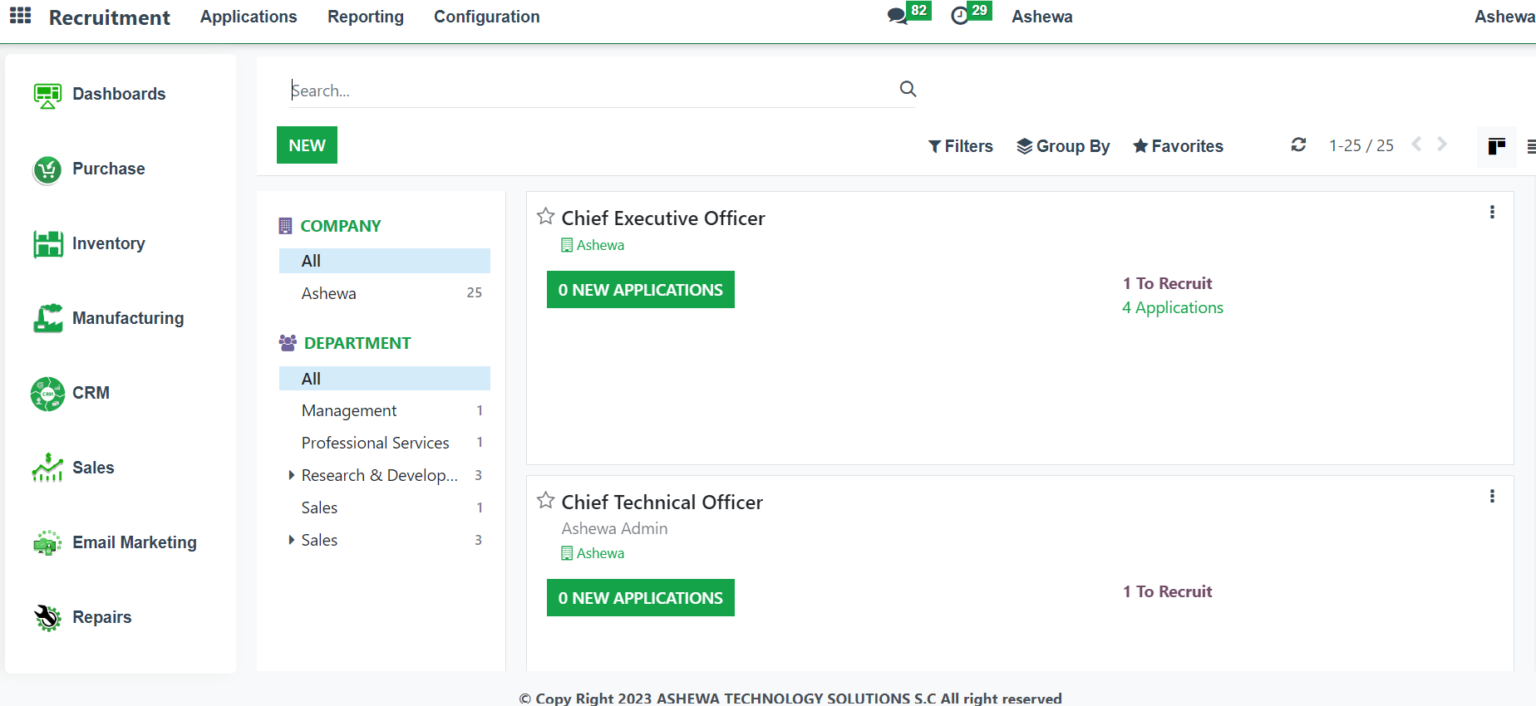Click 0 NEW APPLICATIONS for Chief Executive Officer
The image size is (1536, 706).
[x=641, y=290]
